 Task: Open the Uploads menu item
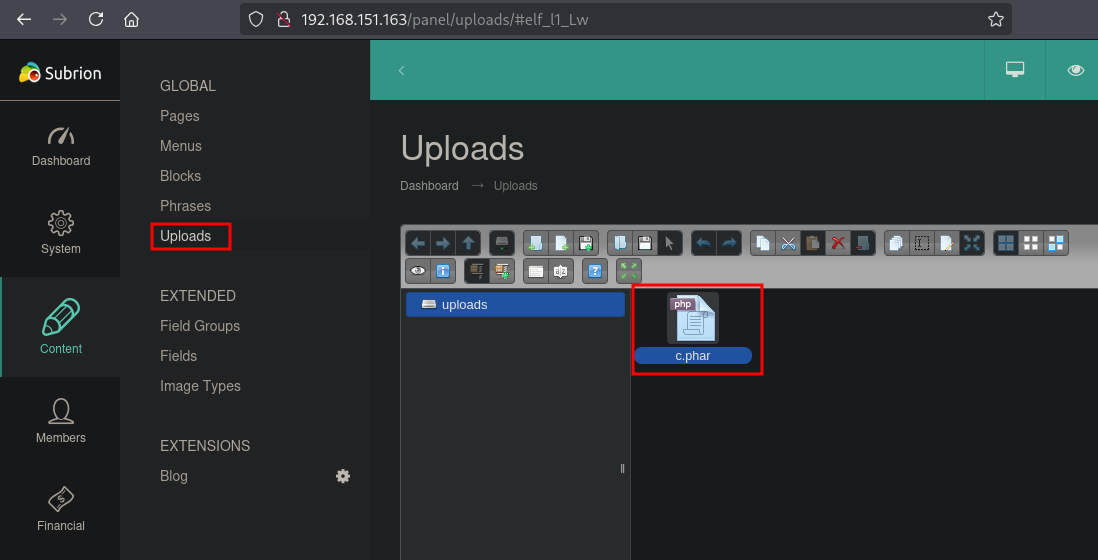click(186, 236)
